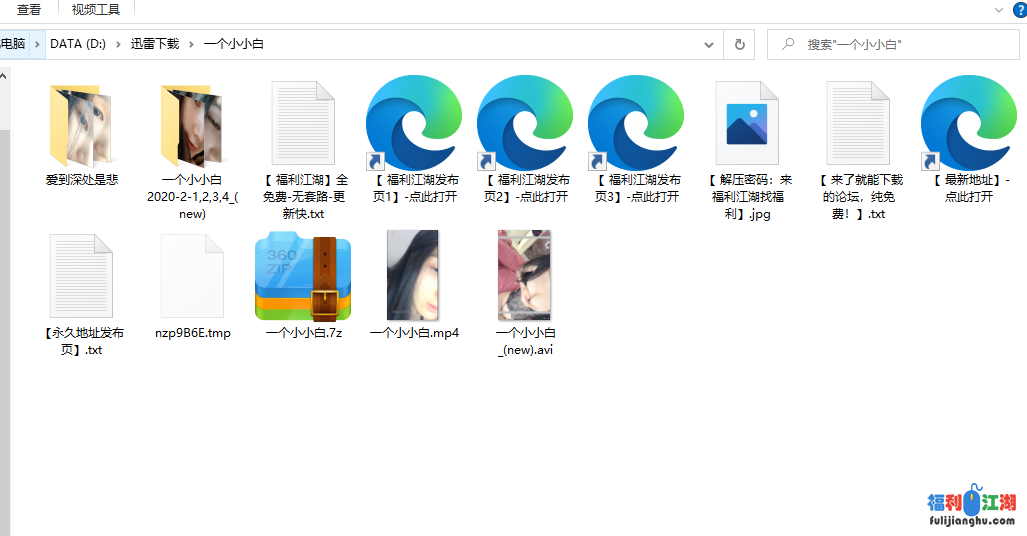The height and width of the screenshot is (536, 1027).
Task: Switch to the 查看 ribbon tab
Action: pos(29,9)
